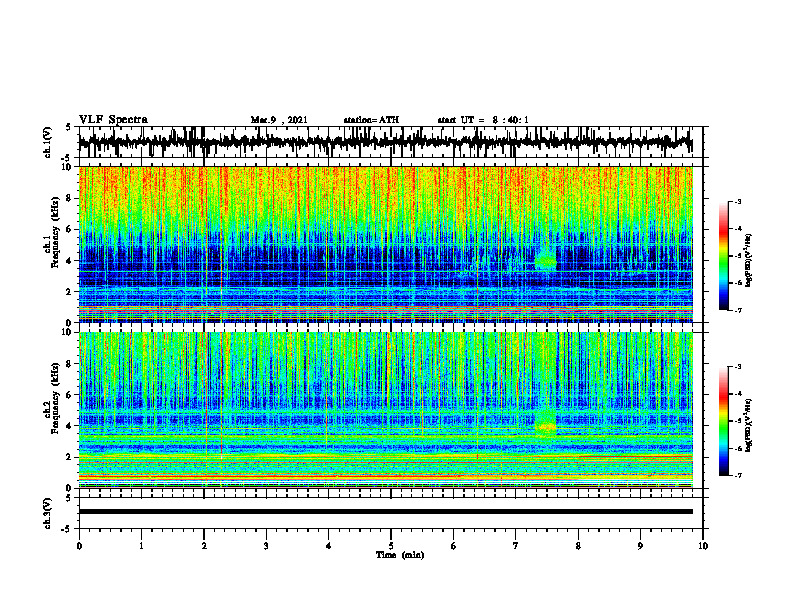Click the 4 kHz emission burst in ch.1 spectrogram
The height and width of the screenshot is (612, 792).
point(546,260)
